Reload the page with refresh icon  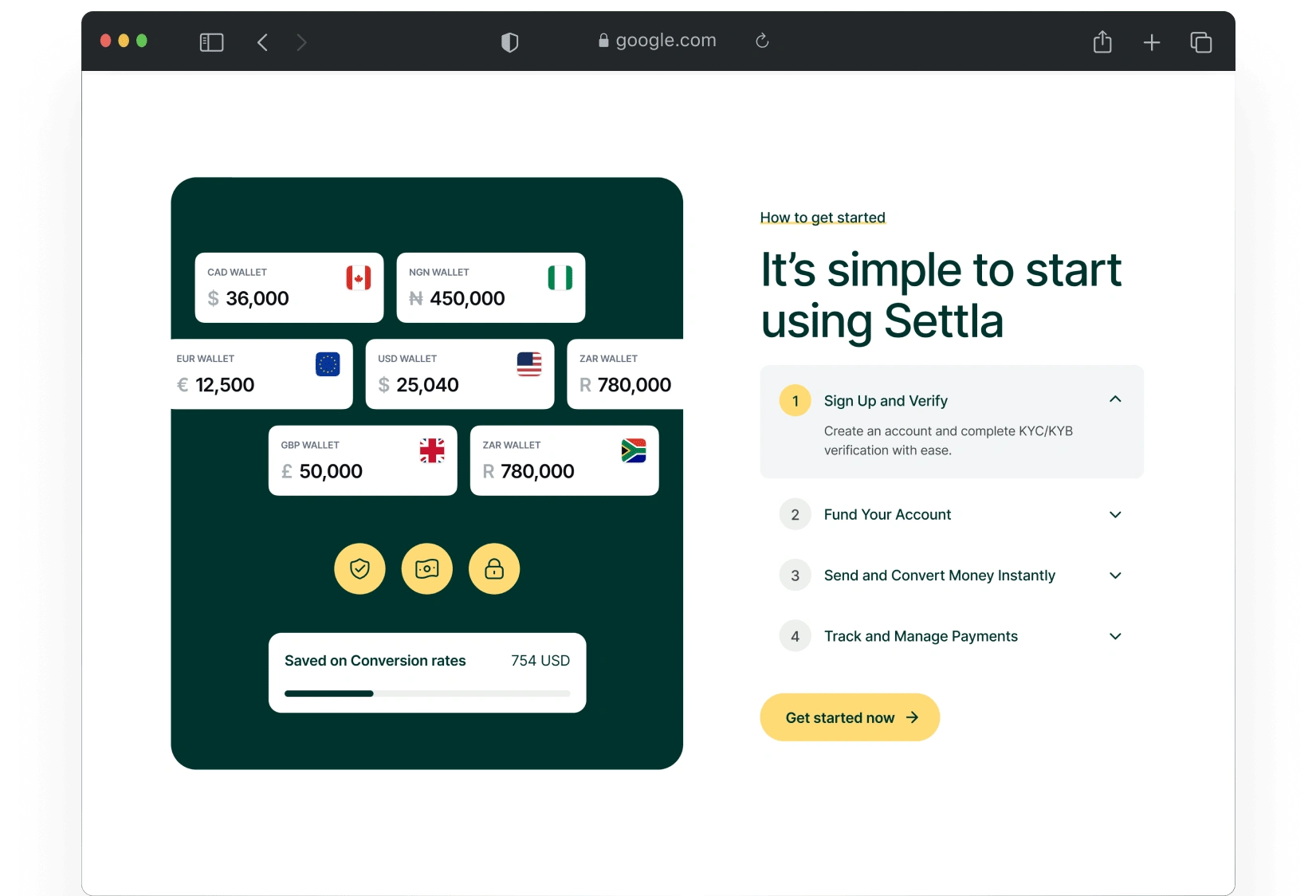click(762, 41)
